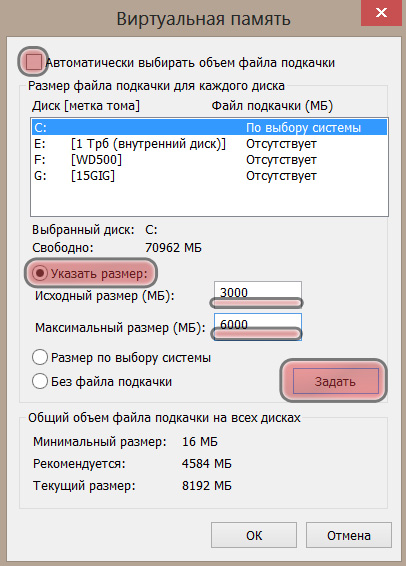Focus the Максимальный размер field containing 6000
The width and height of the screenshot is (406, 566).
click(258, 326)
